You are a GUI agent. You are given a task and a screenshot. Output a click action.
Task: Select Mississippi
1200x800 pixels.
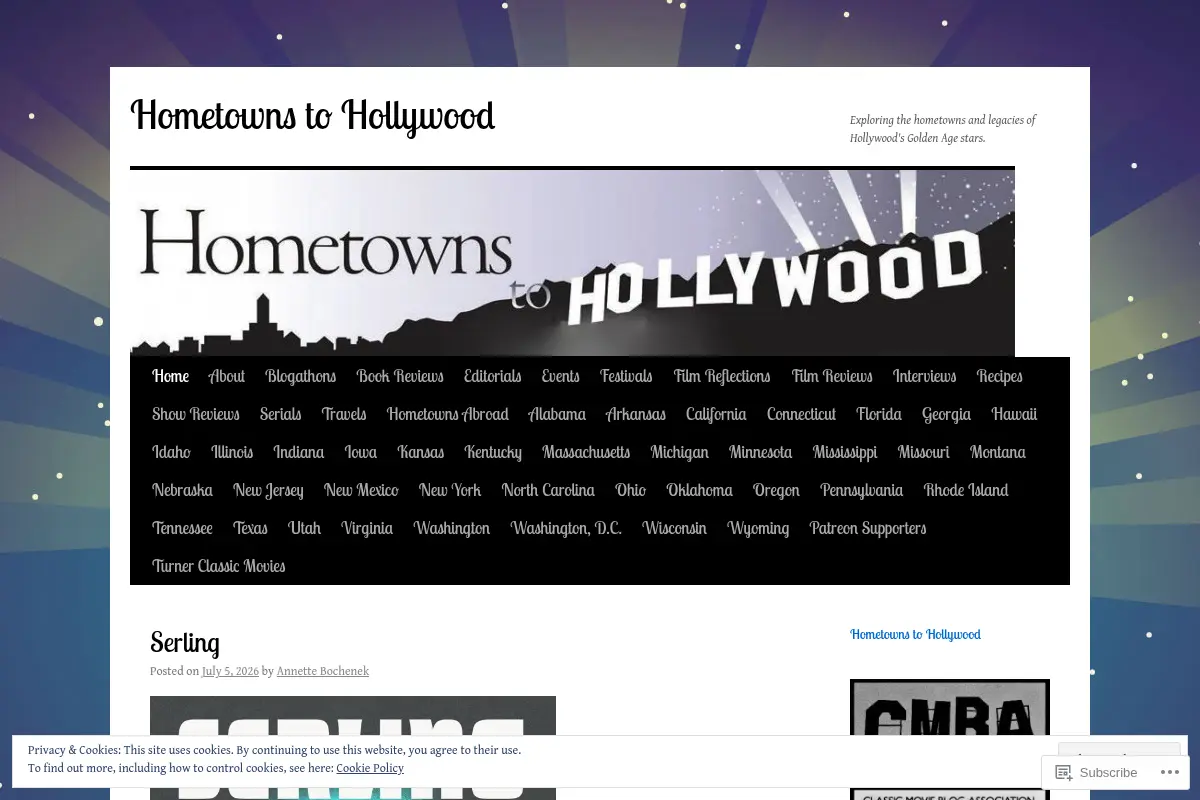coord(845,452)
